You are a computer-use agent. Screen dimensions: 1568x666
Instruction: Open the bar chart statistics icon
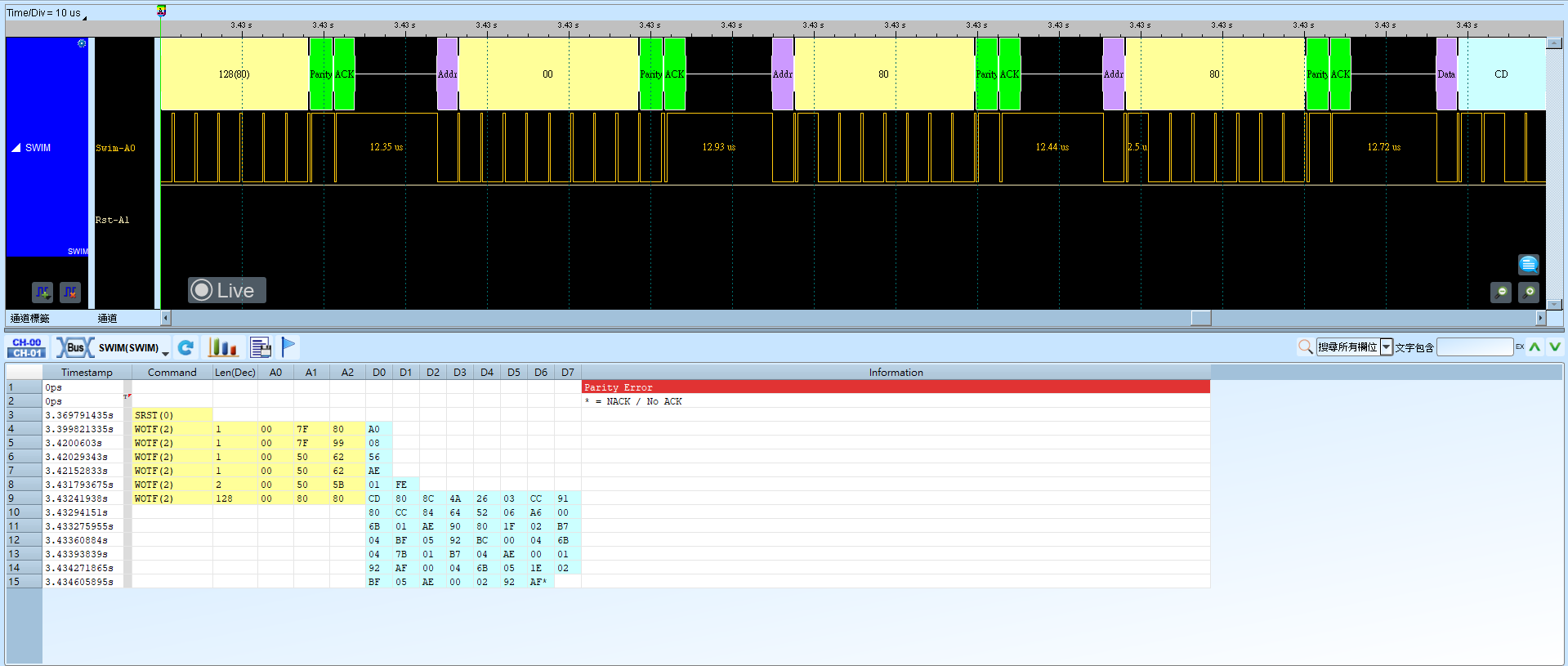point(222,348)
